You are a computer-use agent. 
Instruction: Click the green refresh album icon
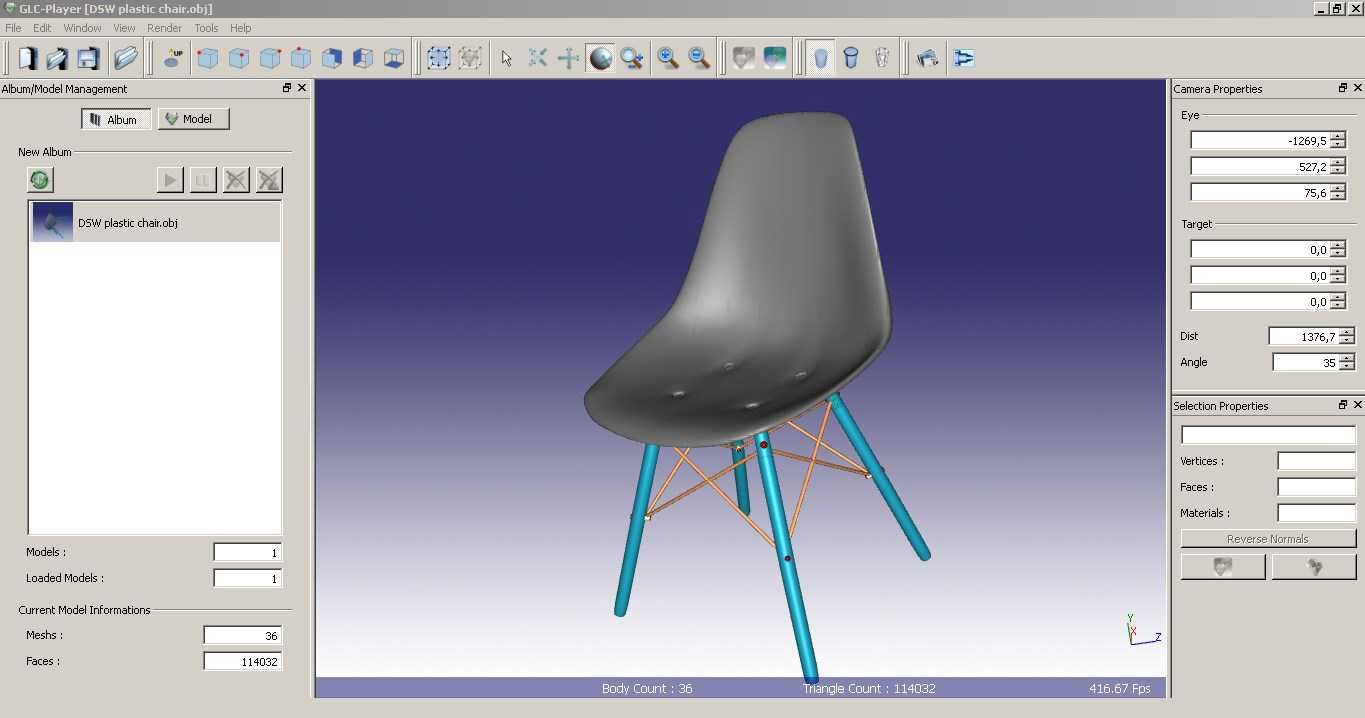[x=40, y=180]
